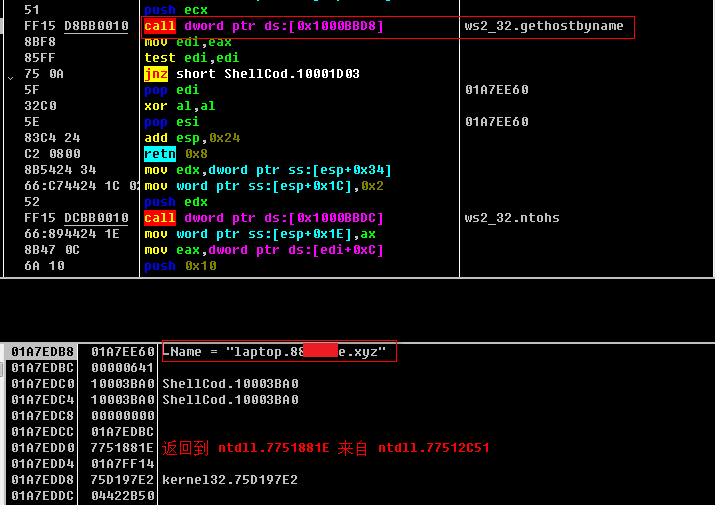Image resolution: width=715 pixels, height=505 pixels.
Task: Click the jnz short ShellCod.10001D03 jump
Action: coord(251,74)
